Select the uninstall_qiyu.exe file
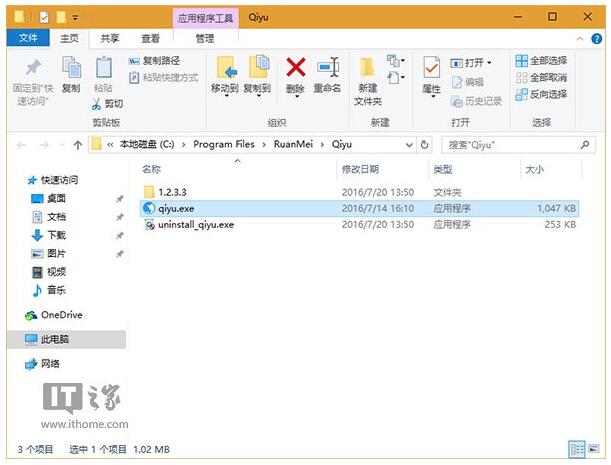This screenshot has width=611, height=465. (195, 225)
